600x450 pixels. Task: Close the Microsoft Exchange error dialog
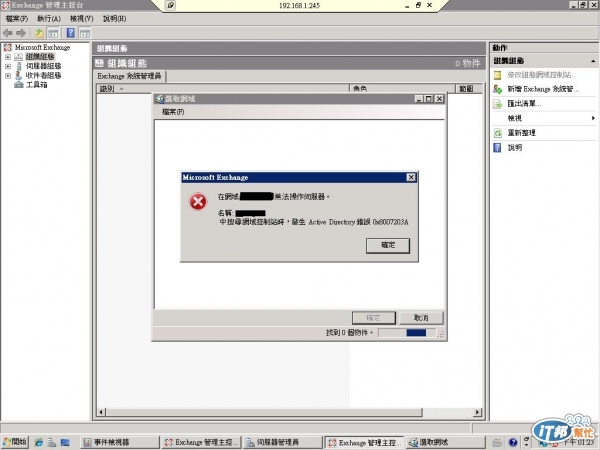click(x=411, y=177)
